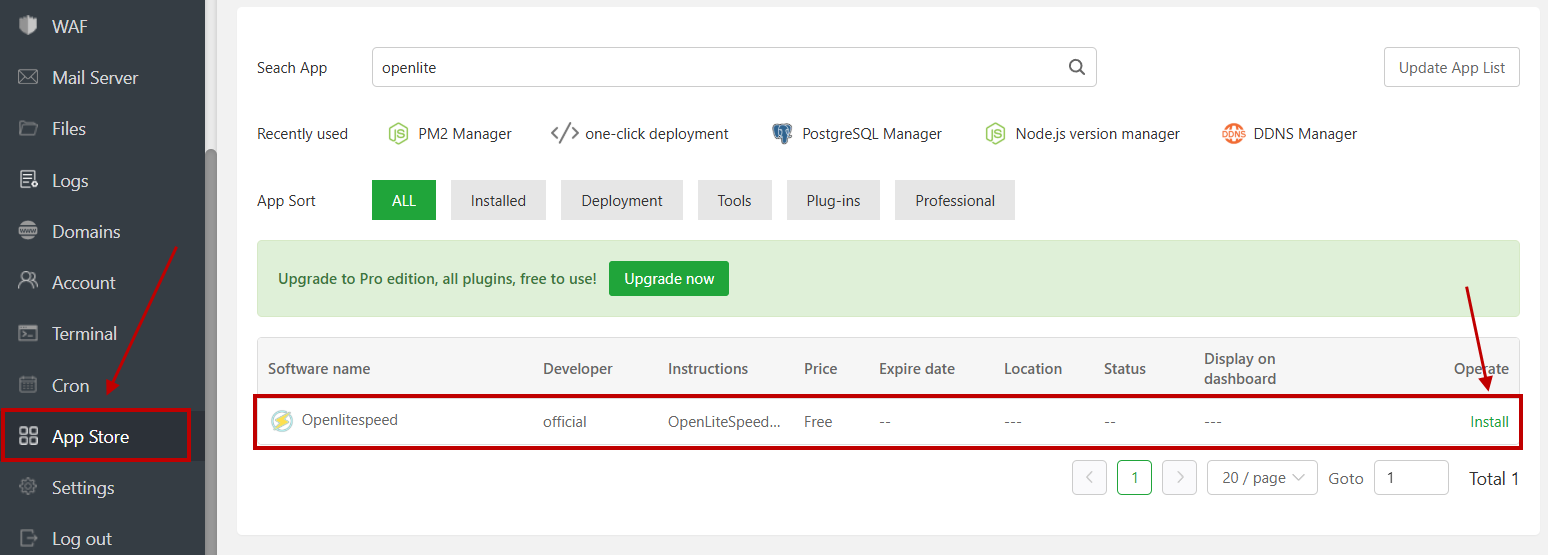Go to previous page arrow
This screenshot has height=555, width=1548.
tap(1089, 478)
